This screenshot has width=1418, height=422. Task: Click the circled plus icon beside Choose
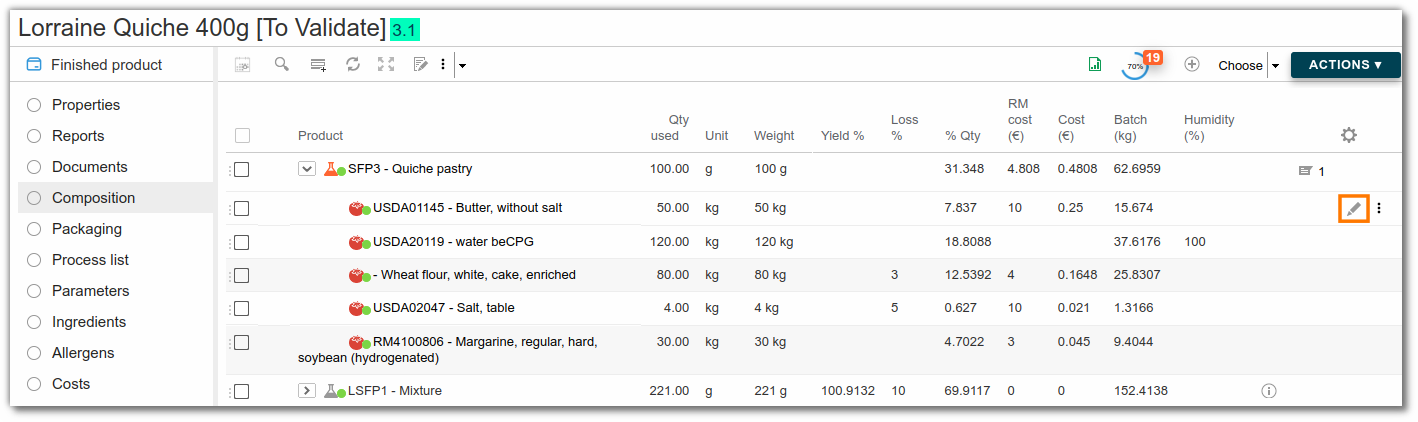(x=1192, y=64)
